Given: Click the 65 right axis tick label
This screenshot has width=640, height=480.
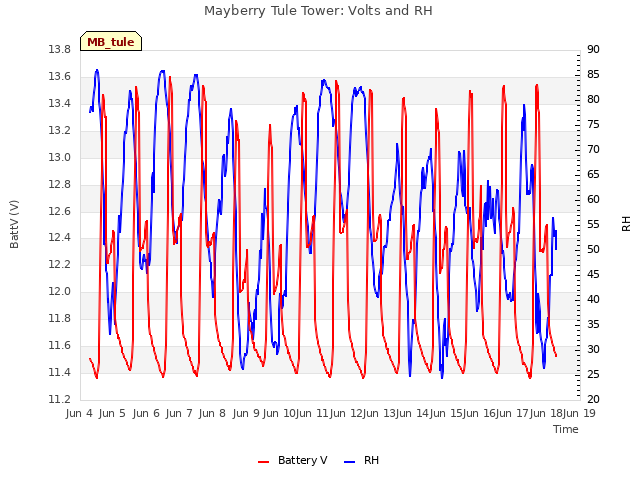Looking at the screenshot, I should pos(593,174).
